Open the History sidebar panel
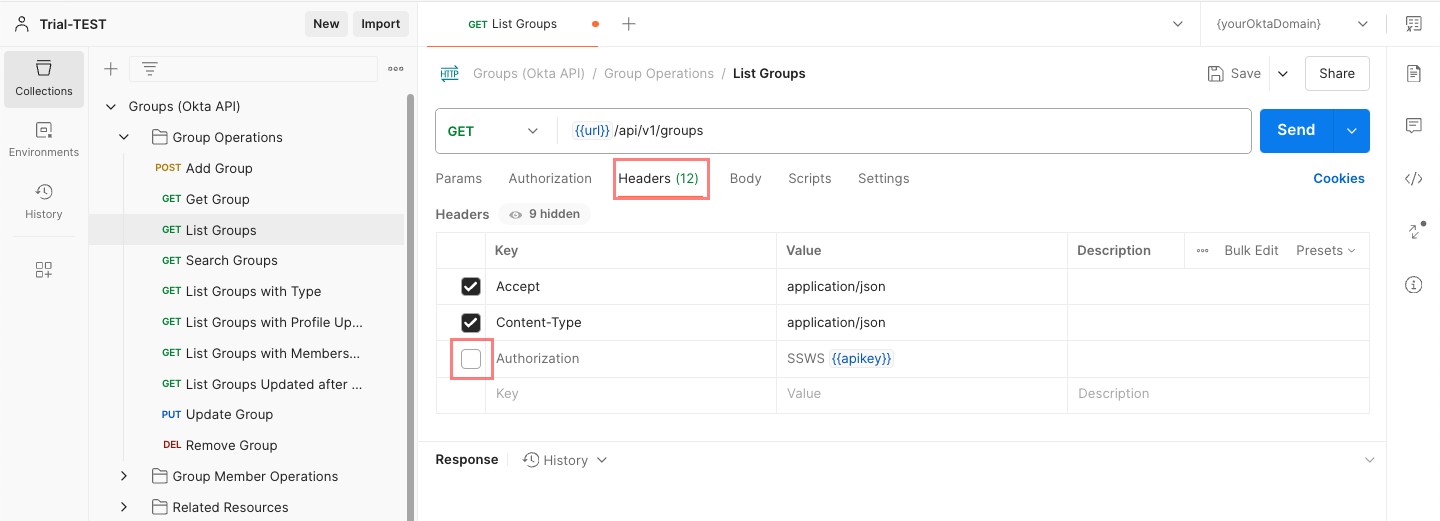 coord(43,200)
